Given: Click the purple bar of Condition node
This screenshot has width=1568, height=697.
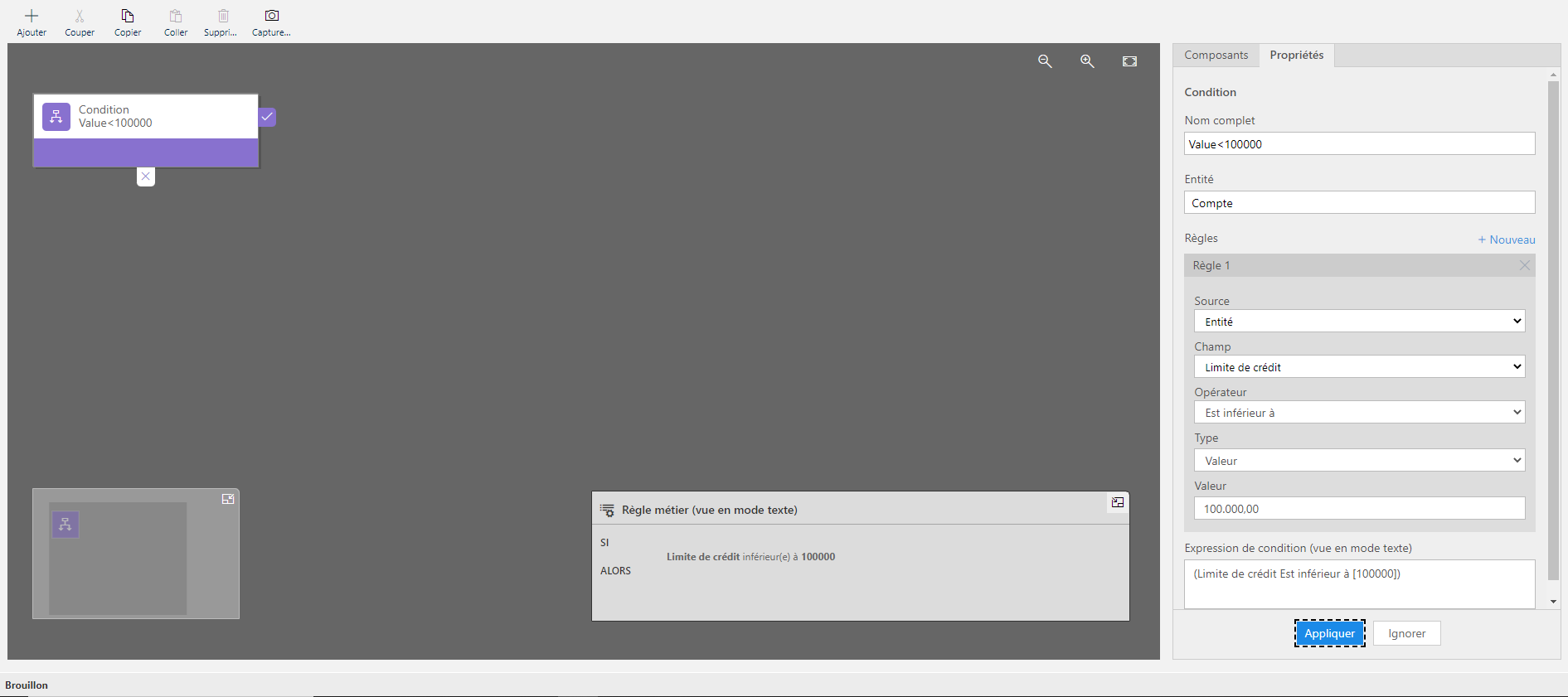Looking at the screenshot, I should pos(146,152).
